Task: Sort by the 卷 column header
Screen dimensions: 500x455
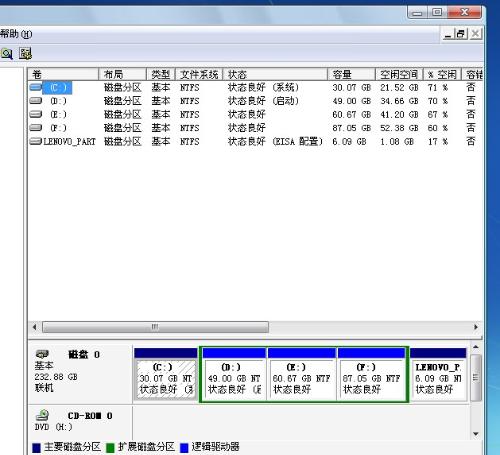Action: [63, 74]
